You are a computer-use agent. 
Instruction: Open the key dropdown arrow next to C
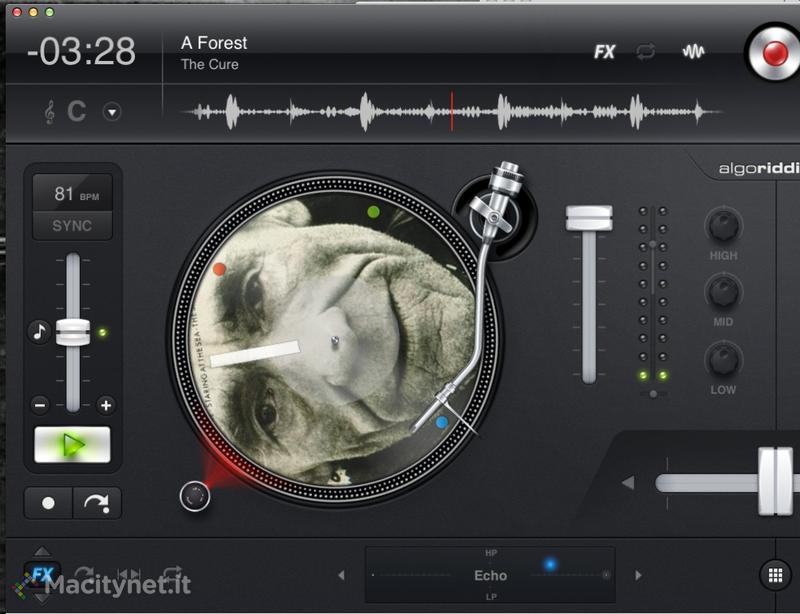coord(112,112)
